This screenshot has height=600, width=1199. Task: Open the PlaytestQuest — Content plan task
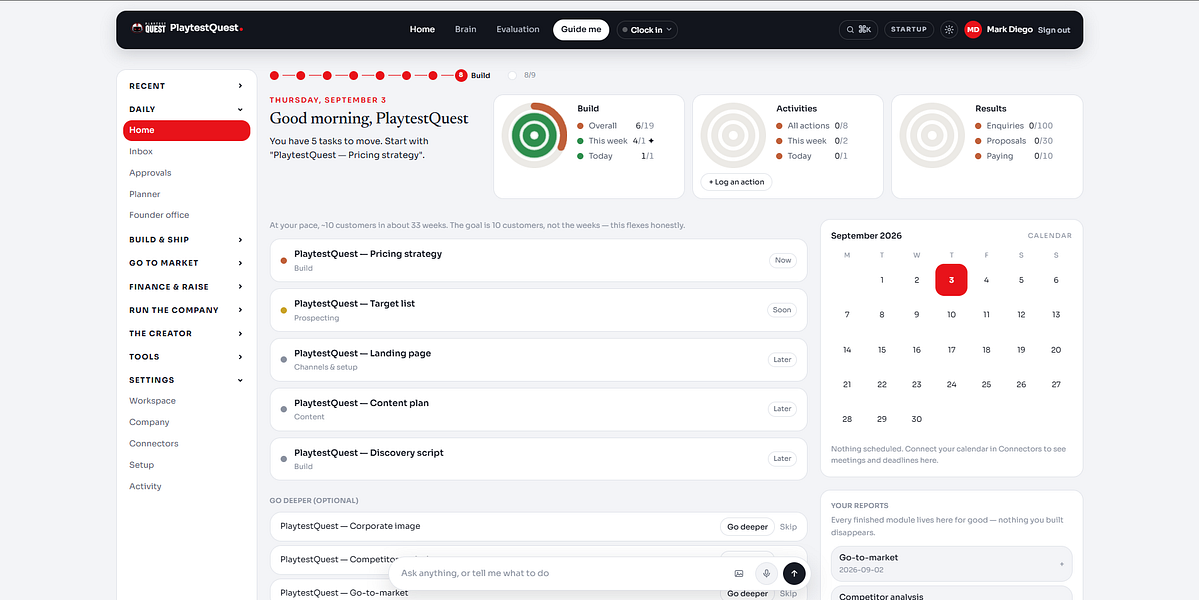538,410
